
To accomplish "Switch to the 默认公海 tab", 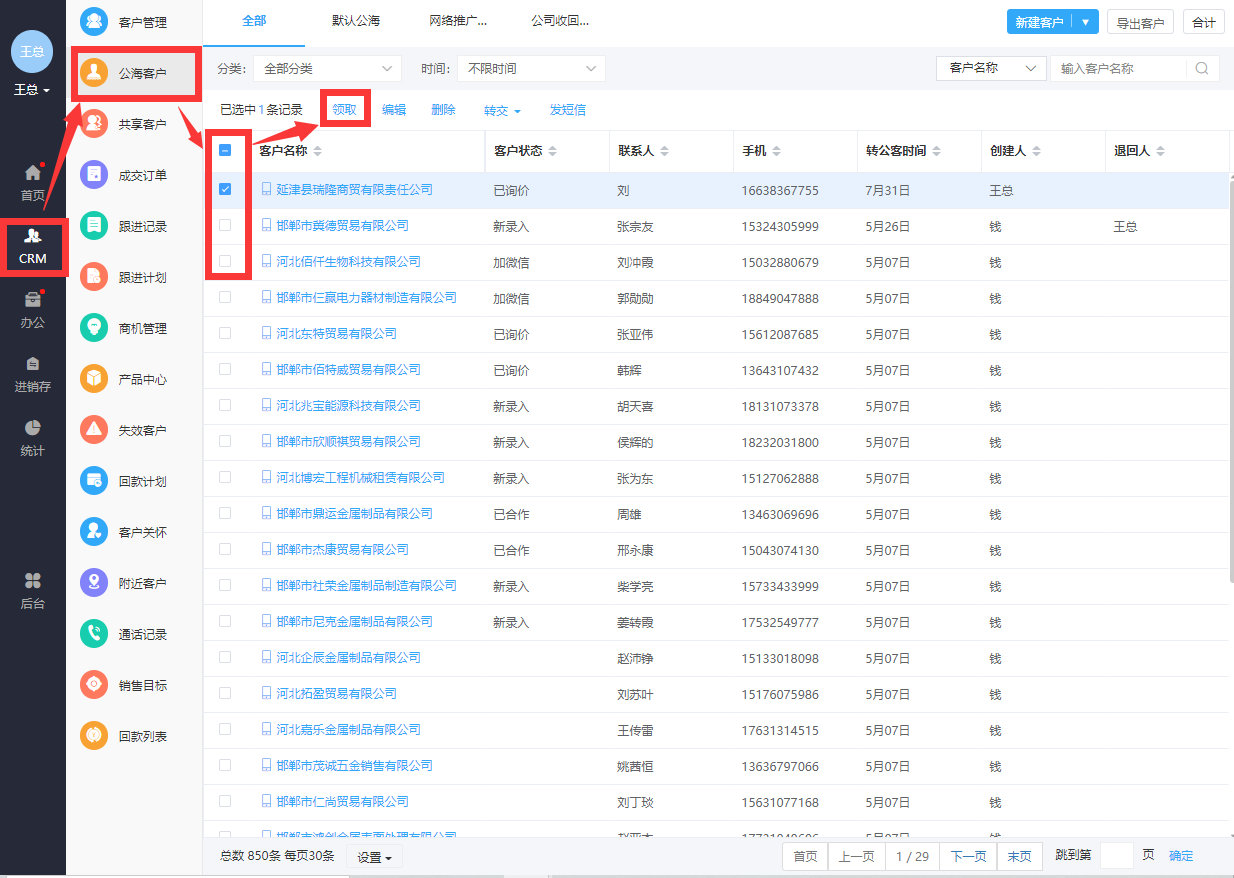I will [356, 21].
